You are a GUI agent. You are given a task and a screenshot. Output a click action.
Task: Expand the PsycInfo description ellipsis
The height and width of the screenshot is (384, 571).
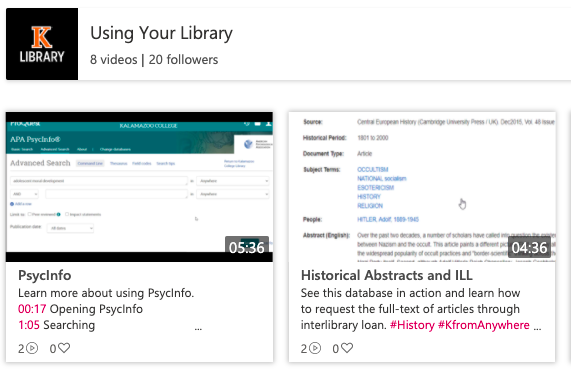pyautogui.click(x=198, y=328)
